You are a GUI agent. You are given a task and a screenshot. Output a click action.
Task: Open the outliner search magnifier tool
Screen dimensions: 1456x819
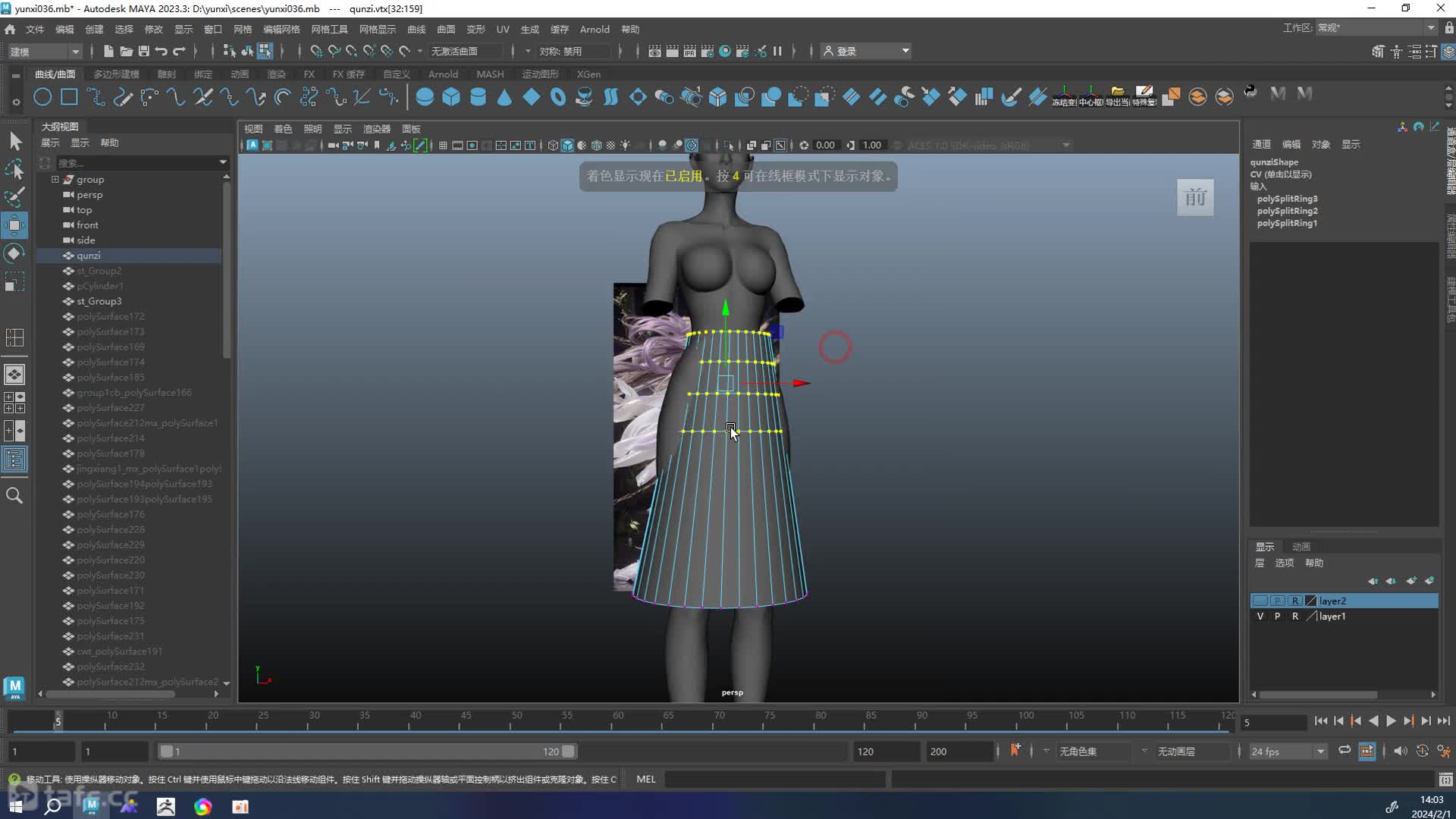tap(14, 495)
